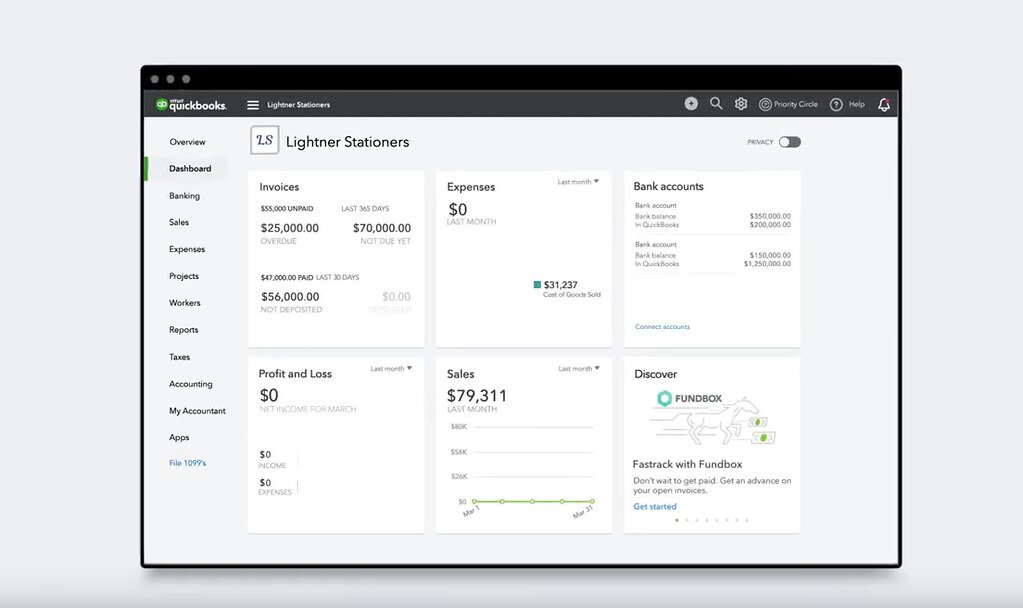The image size is (1023, 608).
Task: Click the $31,237 Cost of Goods Sold value
Action: 560,285
